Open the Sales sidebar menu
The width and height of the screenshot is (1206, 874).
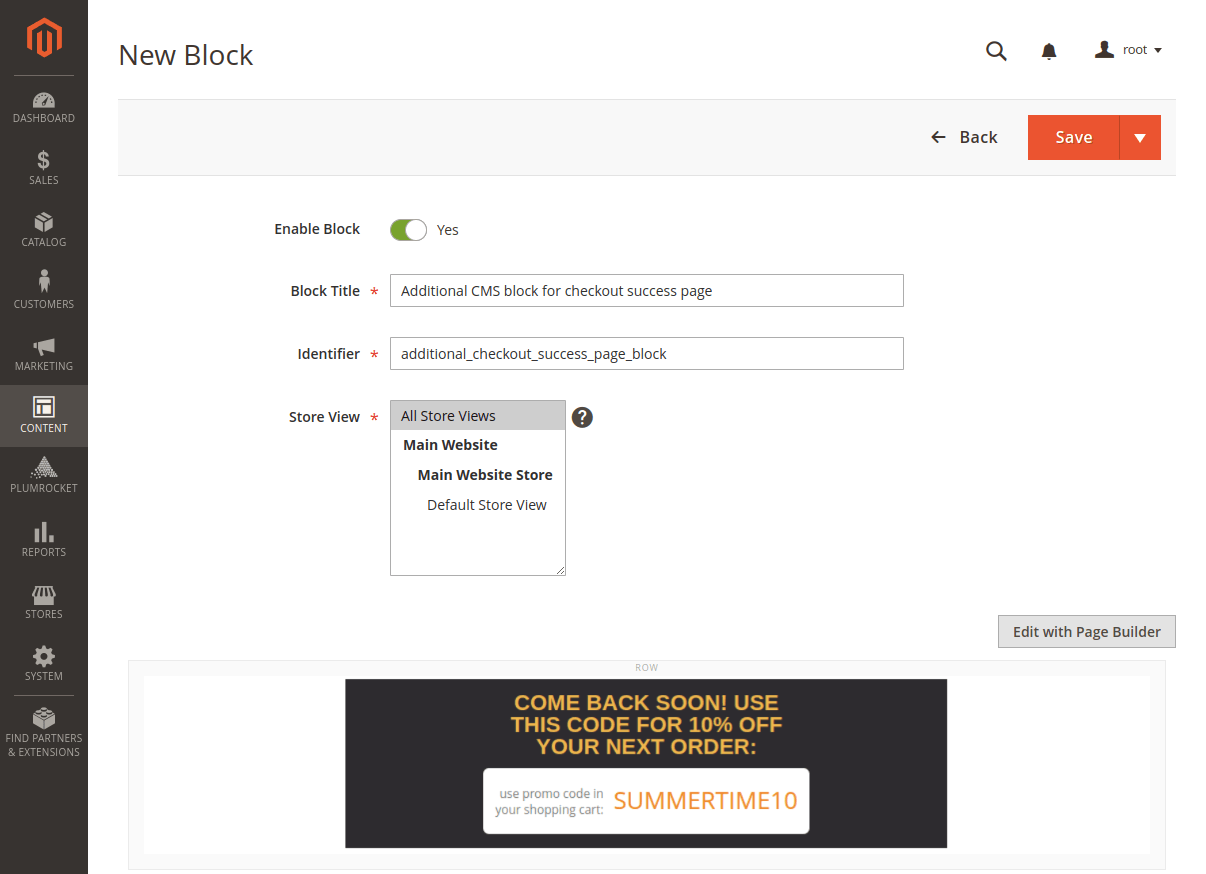click(44, 168)
